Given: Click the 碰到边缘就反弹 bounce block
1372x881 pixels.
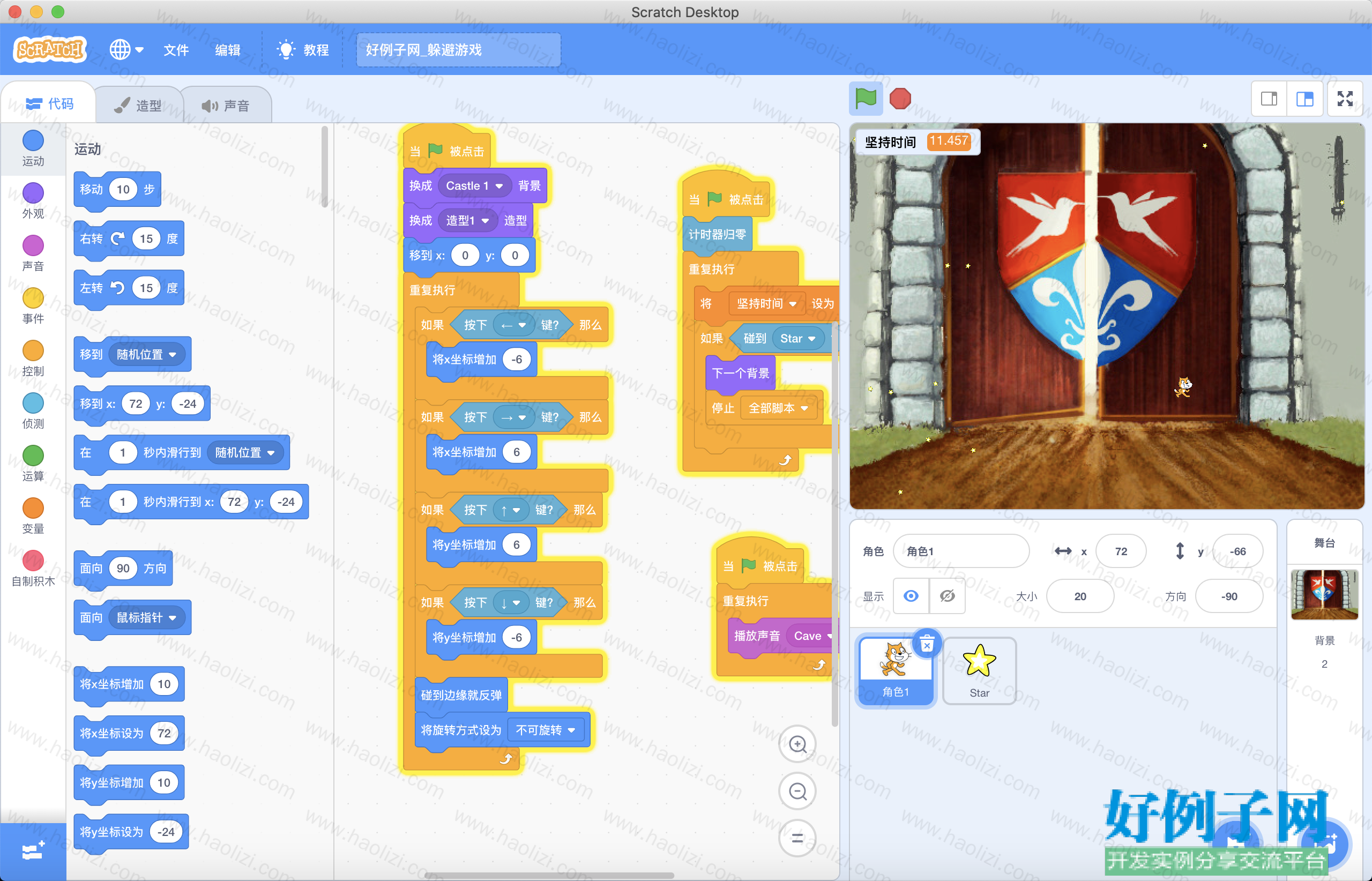Looking at the screenshot, I should click(x=461, y=695).
